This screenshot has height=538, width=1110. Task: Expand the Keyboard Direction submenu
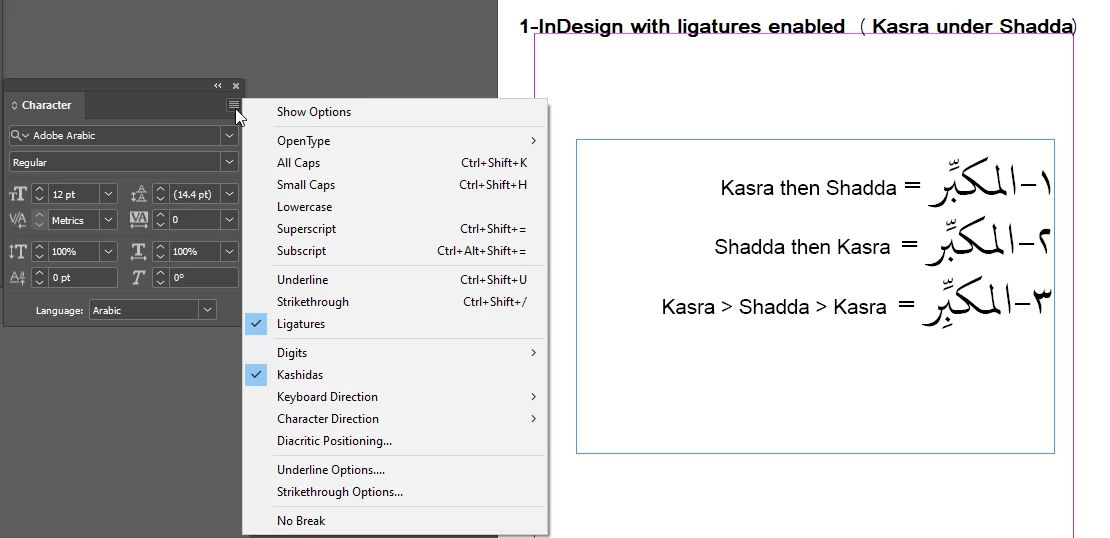[395, 396]
